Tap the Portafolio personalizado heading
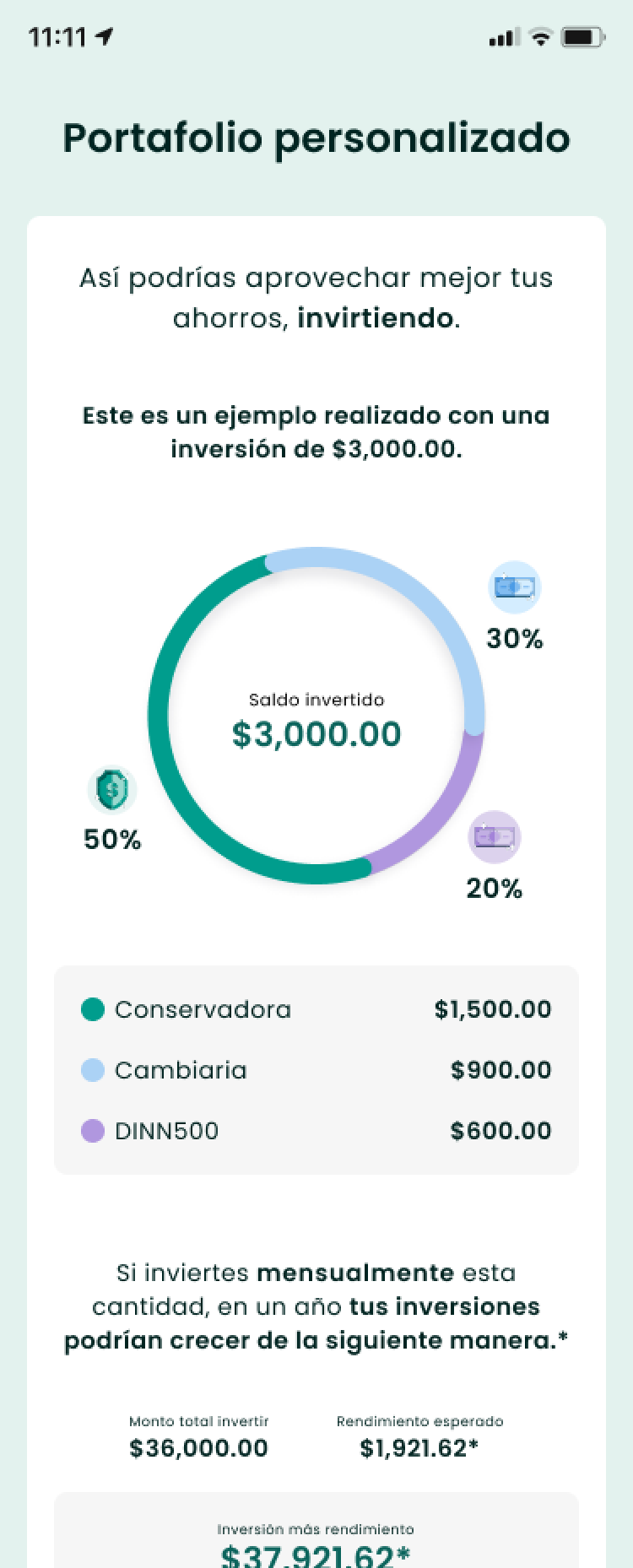 (x=316, y=138)
